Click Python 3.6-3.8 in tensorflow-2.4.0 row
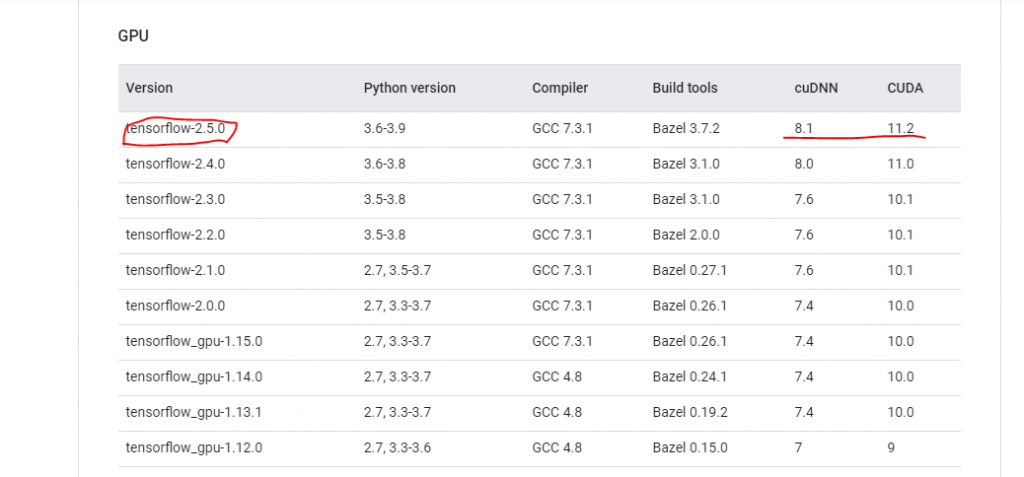 pos(385,164)
